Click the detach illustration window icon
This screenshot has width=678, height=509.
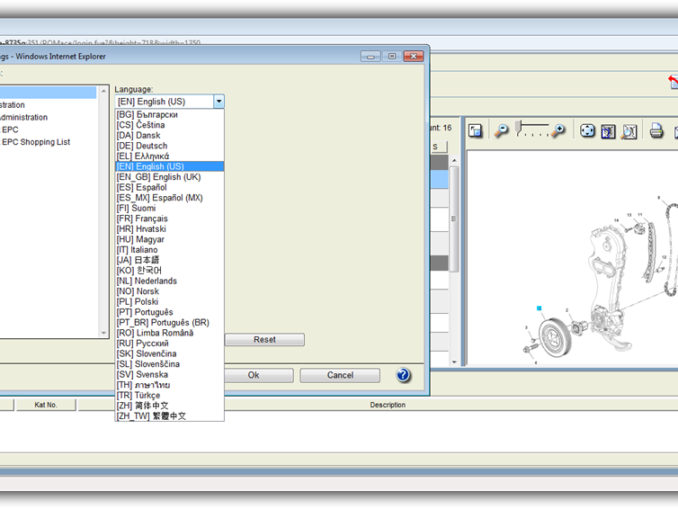(476, 131)
